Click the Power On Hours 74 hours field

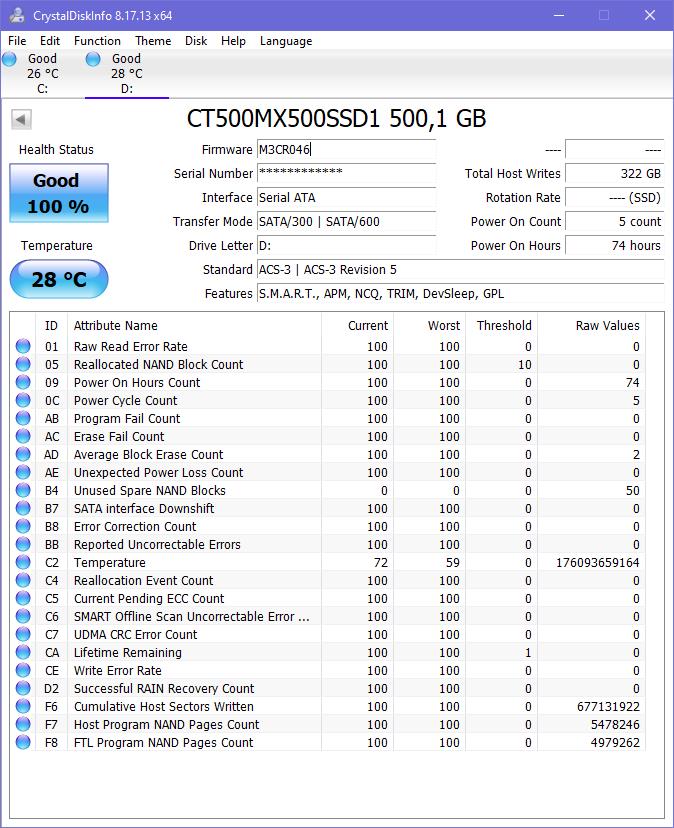pyautogui.click(x=615, y=246)
